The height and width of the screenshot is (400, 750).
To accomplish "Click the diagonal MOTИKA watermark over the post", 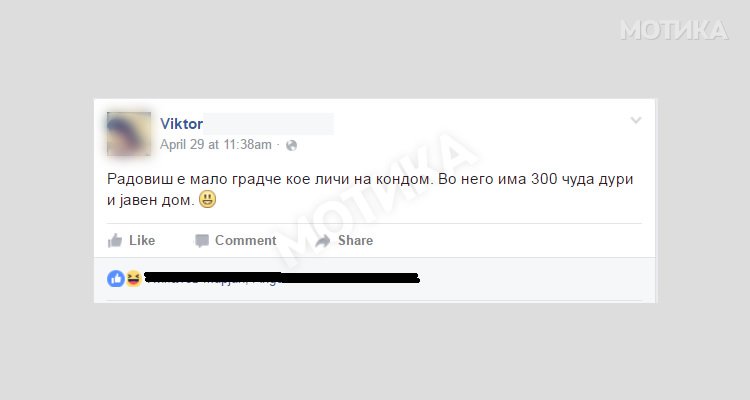I will (375, 201).
